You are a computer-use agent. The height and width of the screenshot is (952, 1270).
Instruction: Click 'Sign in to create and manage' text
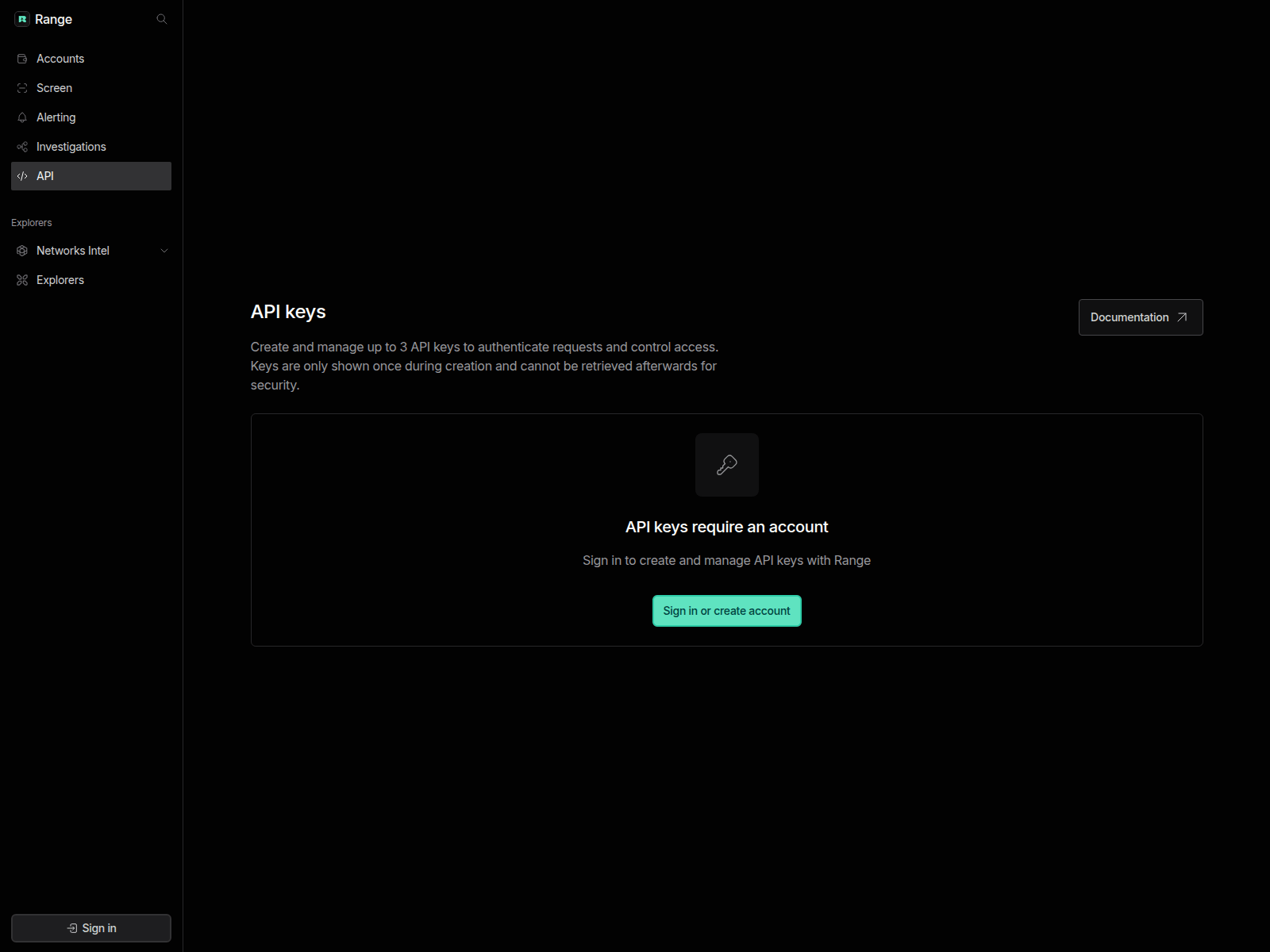[x=727, y=560]
